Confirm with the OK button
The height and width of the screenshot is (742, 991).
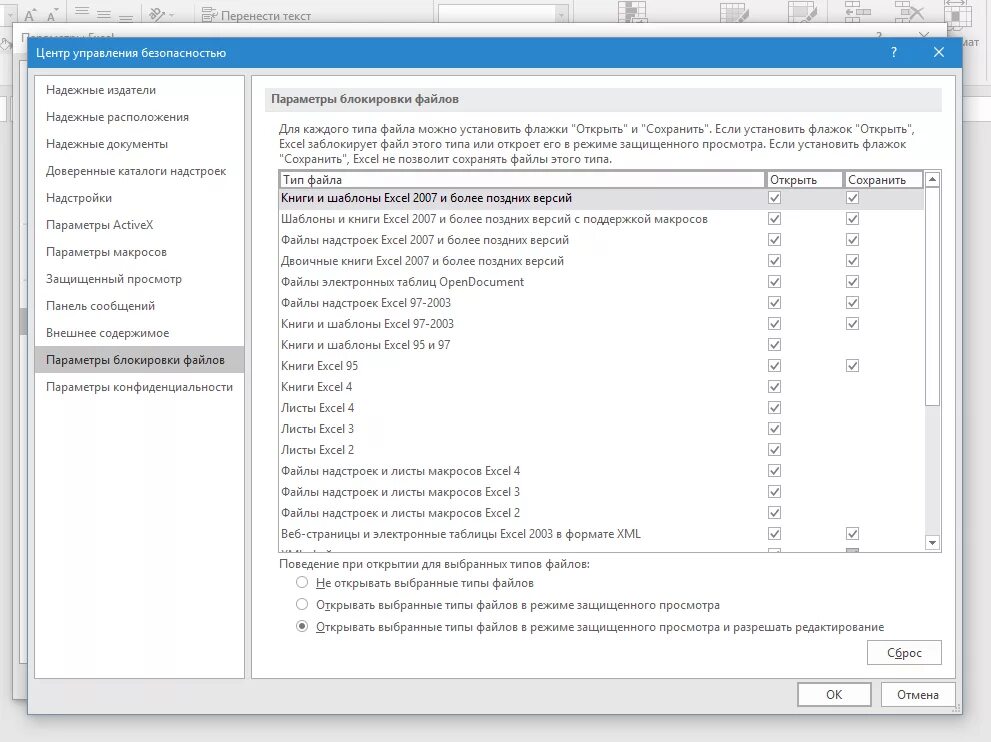834,695
